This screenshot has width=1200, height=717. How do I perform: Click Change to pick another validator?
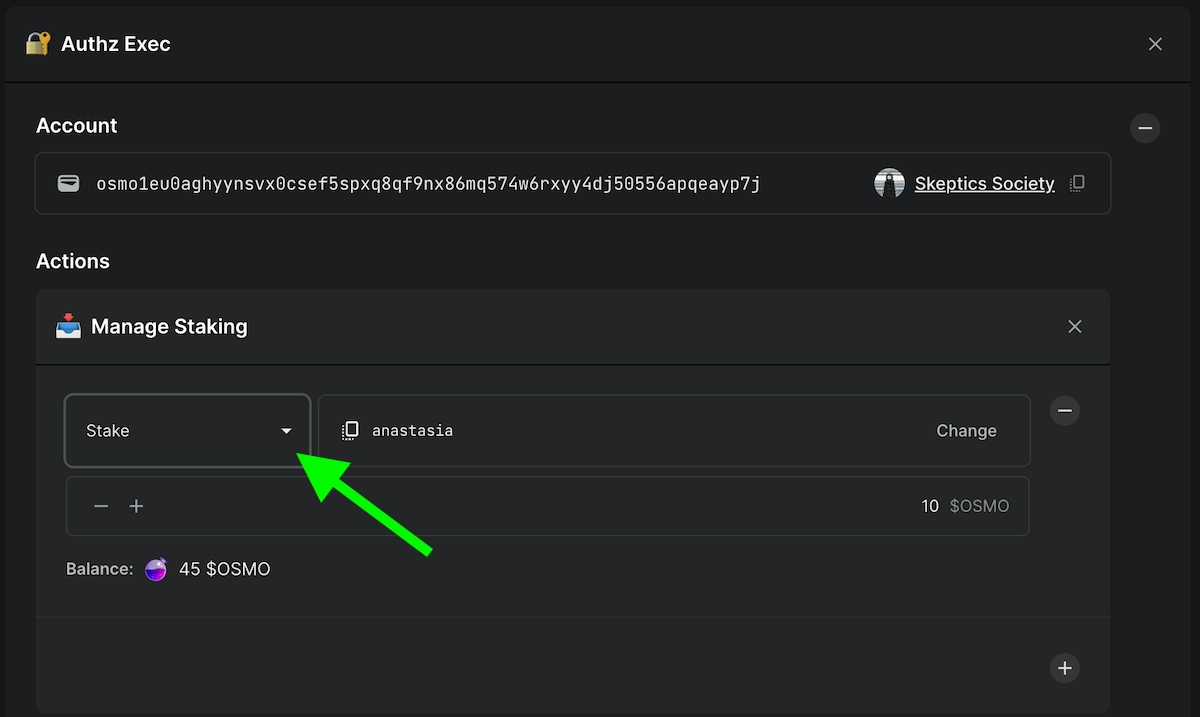pyautogui.click(x=966, y=431)
